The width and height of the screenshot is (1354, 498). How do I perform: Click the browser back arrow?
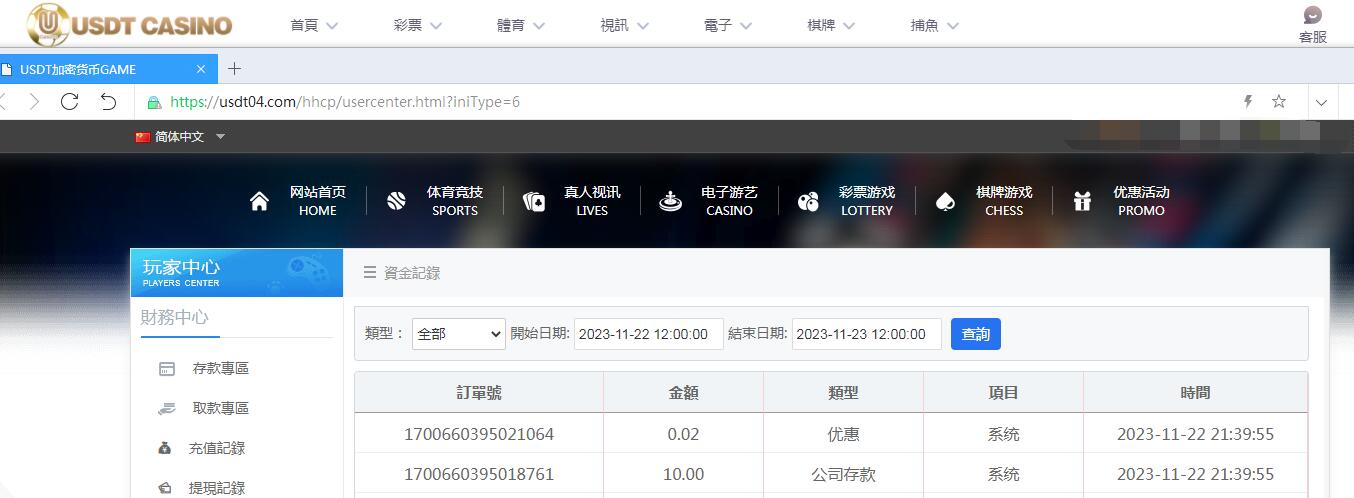(3, 102)
